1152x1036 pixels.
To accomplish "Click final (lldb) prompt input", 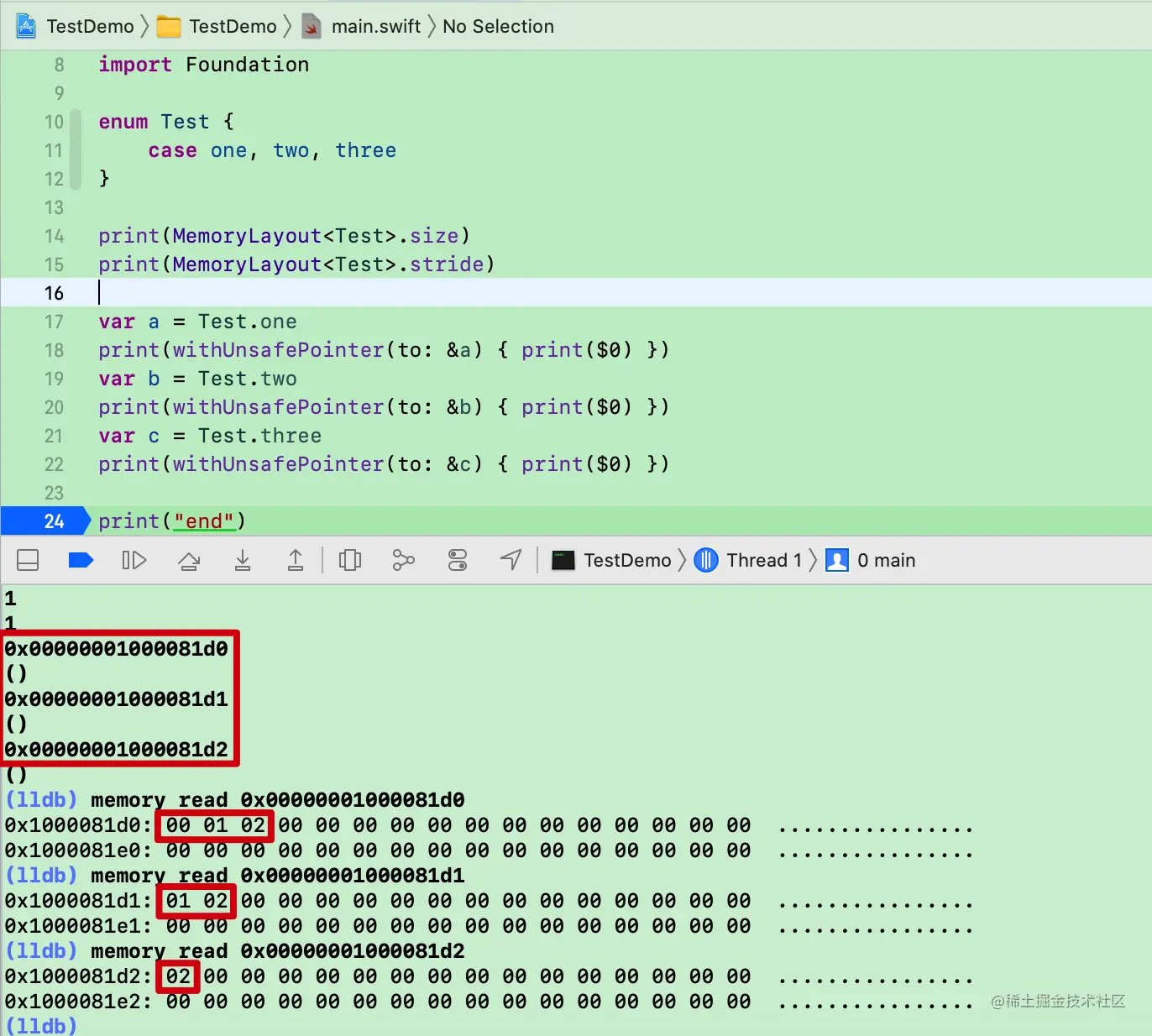I will coord(41,1026).
